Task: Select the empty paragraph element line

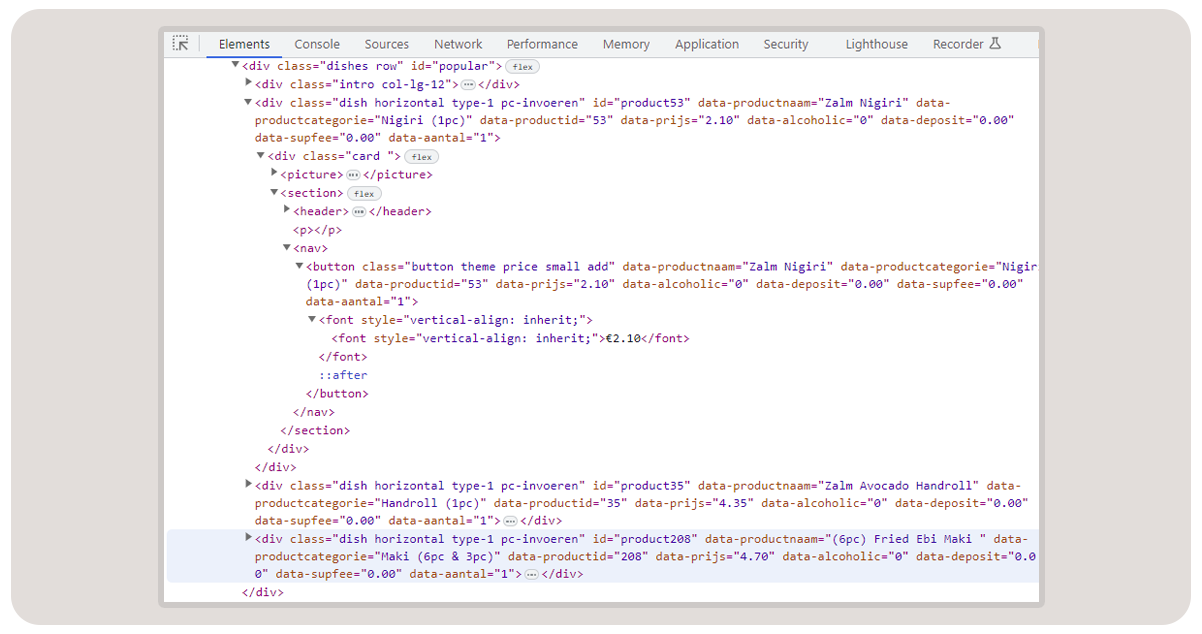Action: 316,230
